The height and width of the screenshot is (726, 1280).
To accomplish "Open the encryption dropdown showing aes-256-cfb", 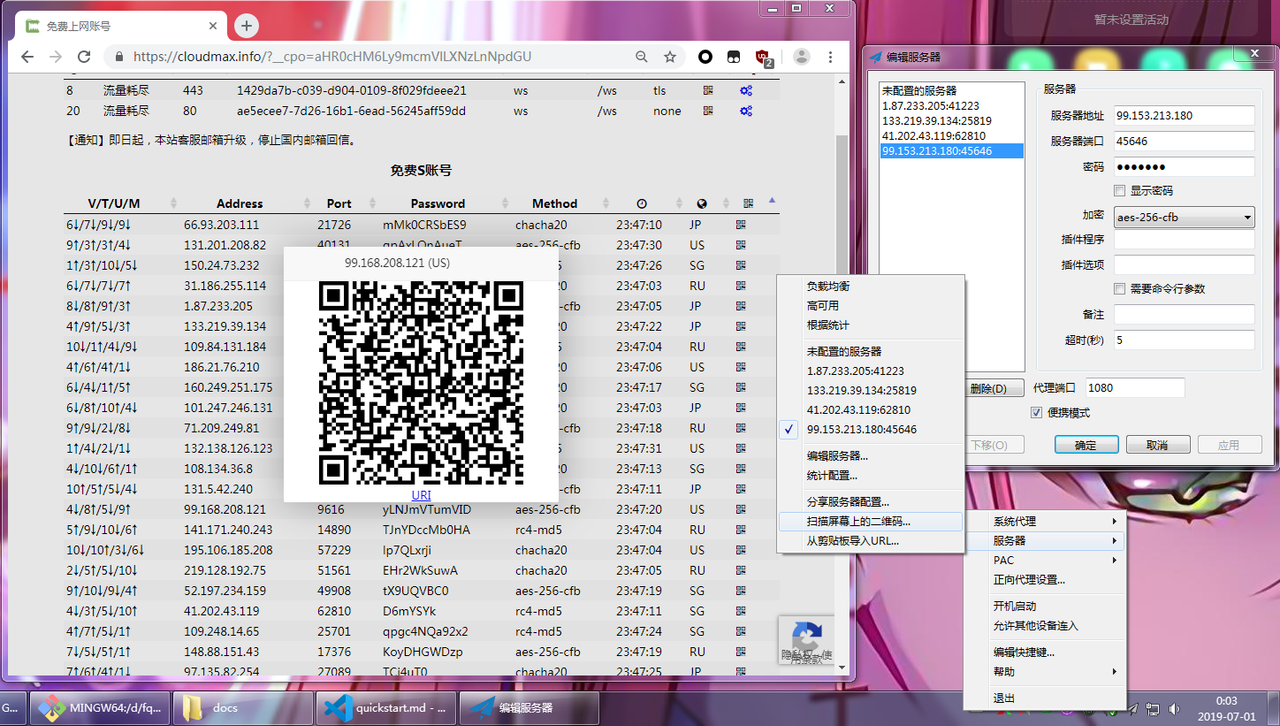I will [x=1184, y=217].
